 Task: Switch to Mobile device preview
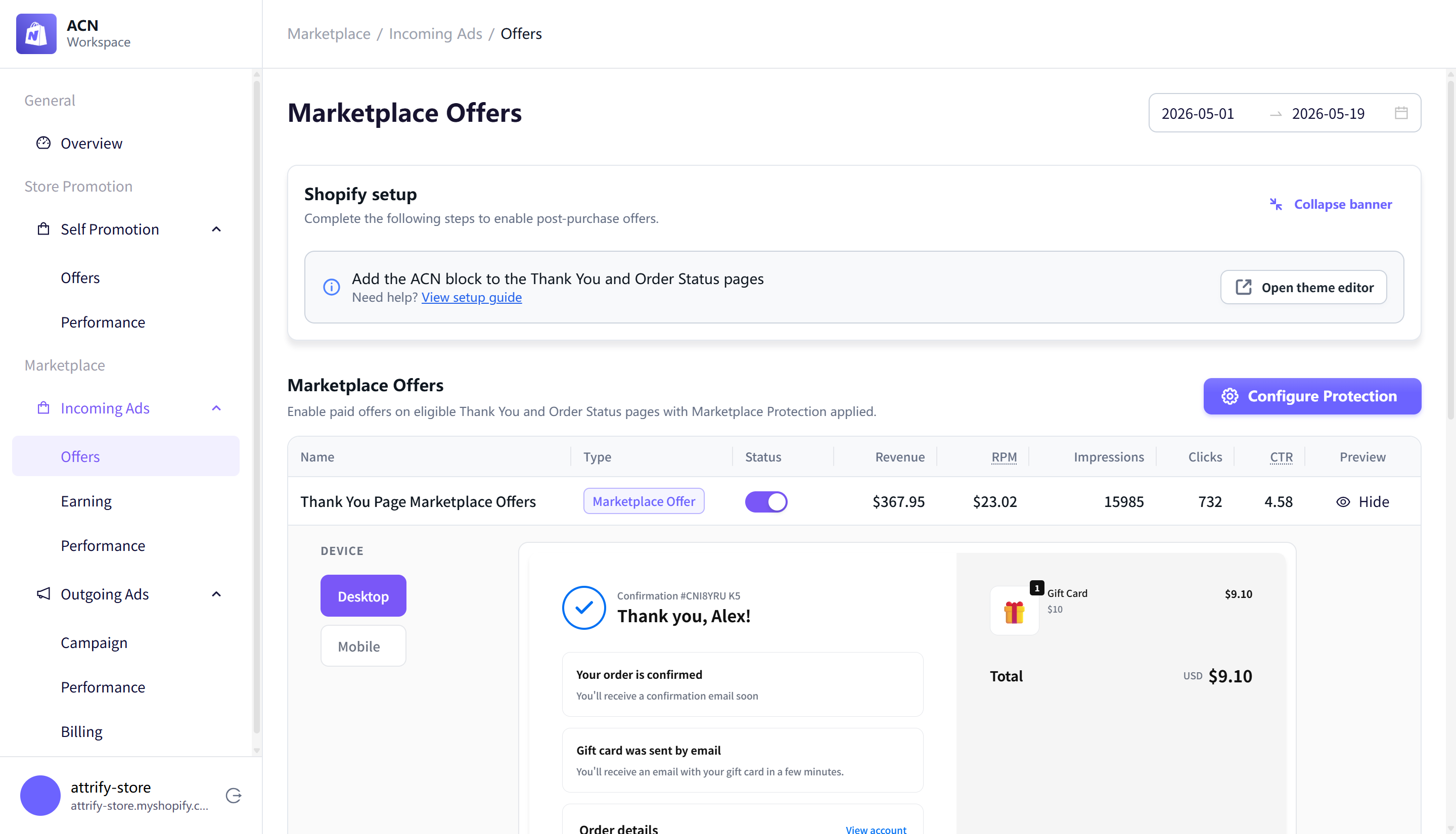point(363,645)
